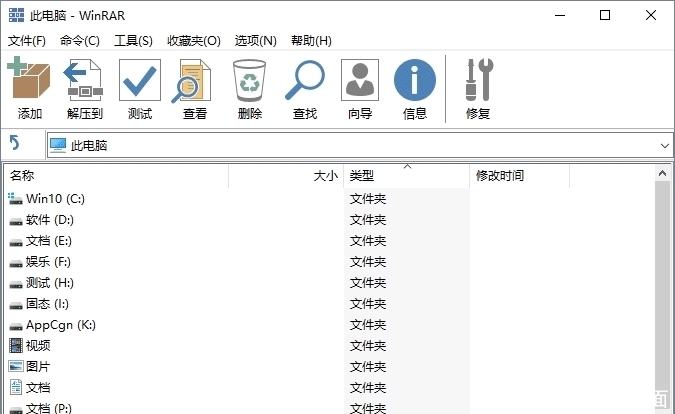Click 文件夹 type cell in 视频 row
This screenshot has width=675, height=414.
coord(368,346)
